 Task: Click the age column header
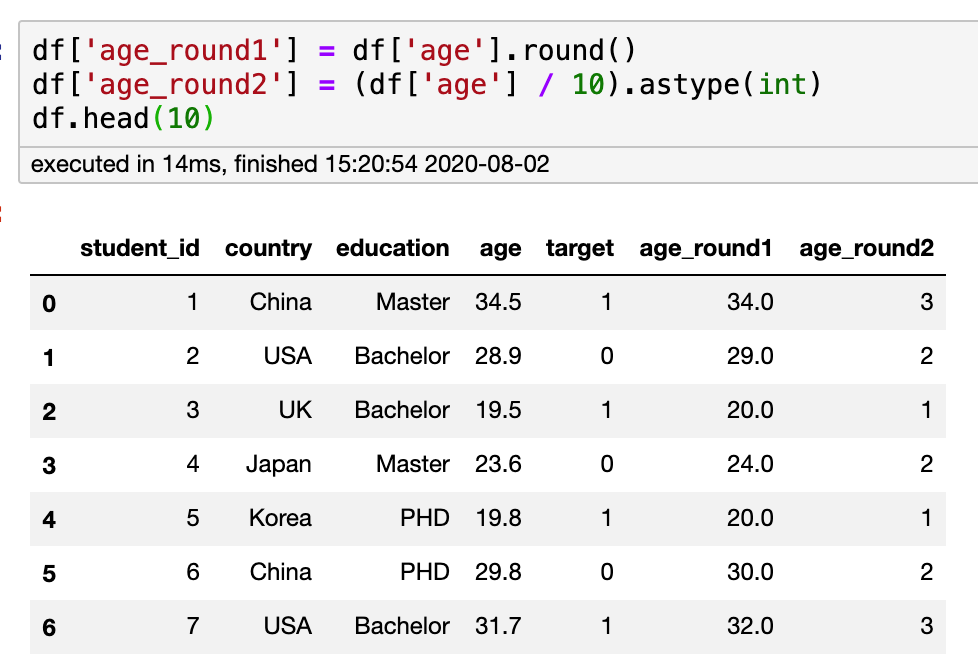pyautogui.click(x=500, y=248)
